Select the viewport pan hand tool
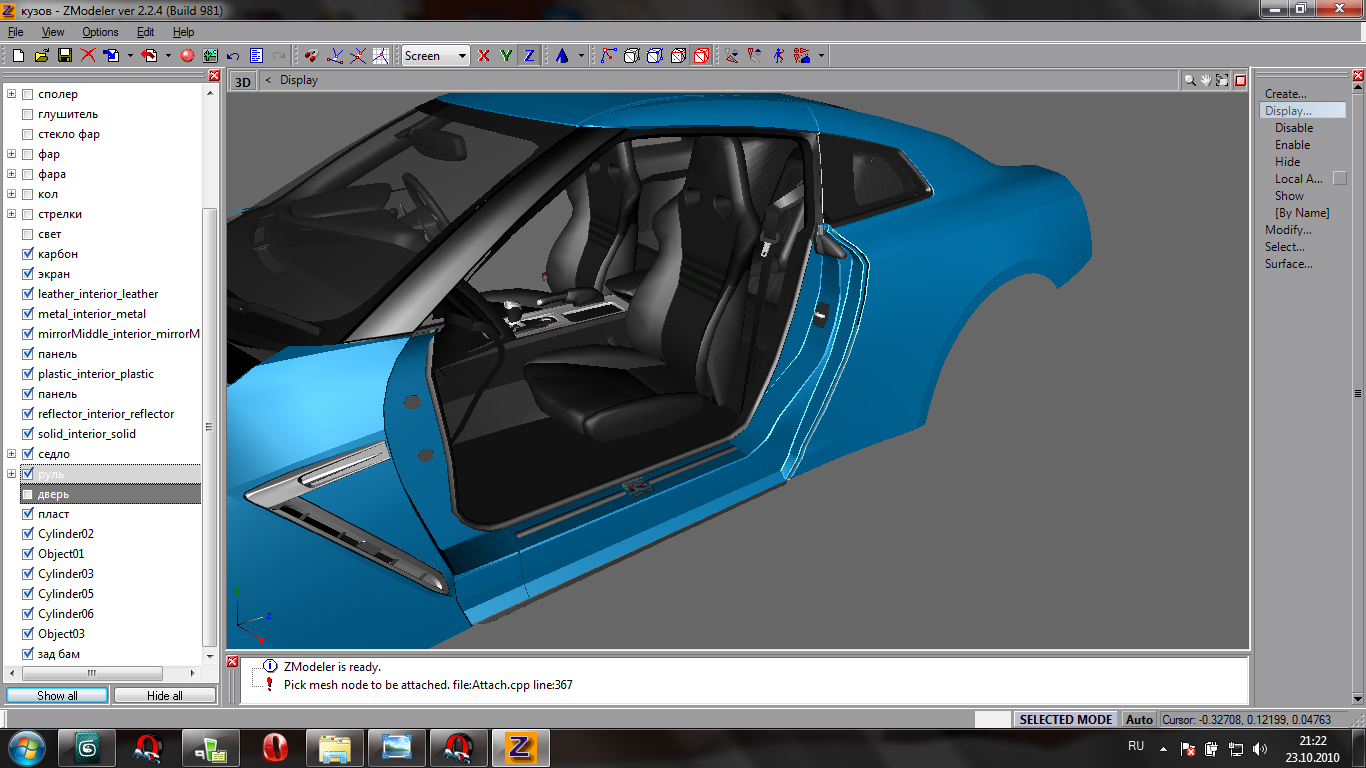 [x=1206, y=80]
